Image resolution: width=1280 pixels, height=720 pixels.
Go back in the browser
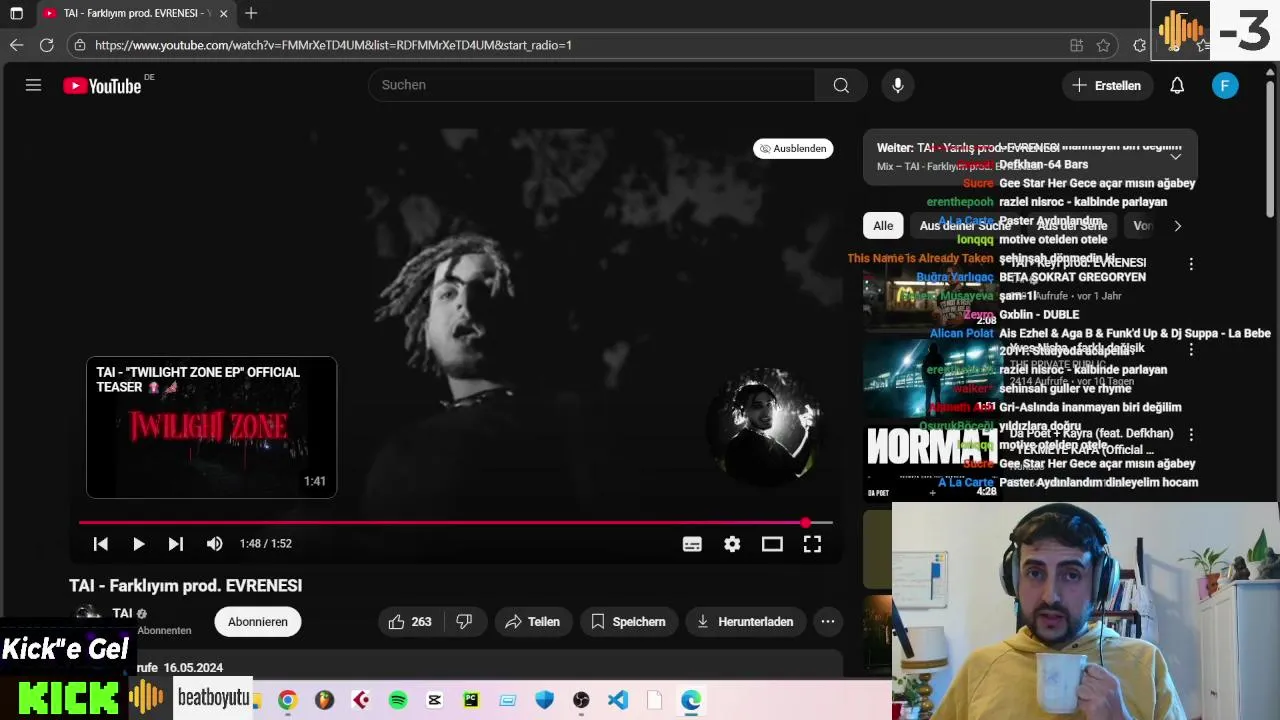16,45
